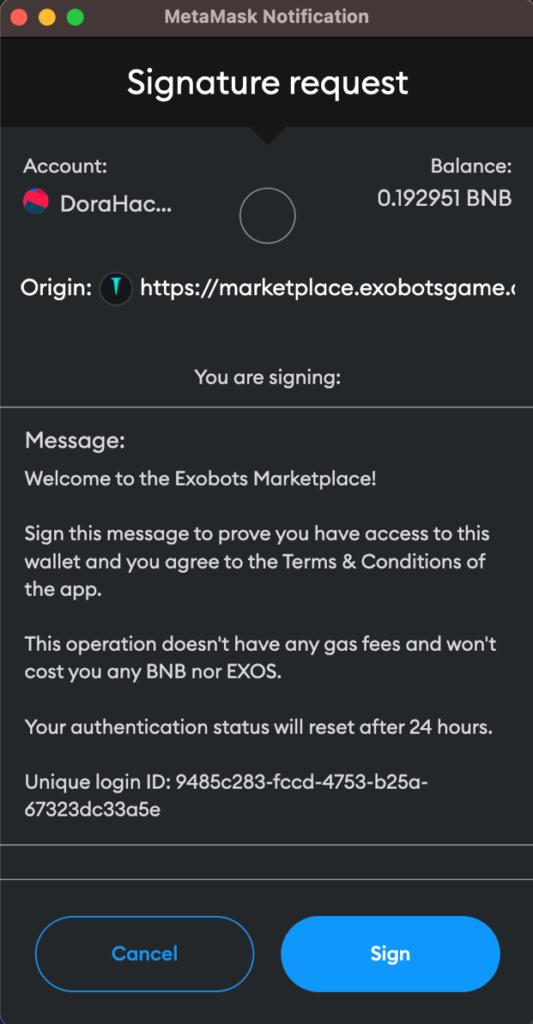
Task: Click the Cancel button
Action: coord(144,953)
